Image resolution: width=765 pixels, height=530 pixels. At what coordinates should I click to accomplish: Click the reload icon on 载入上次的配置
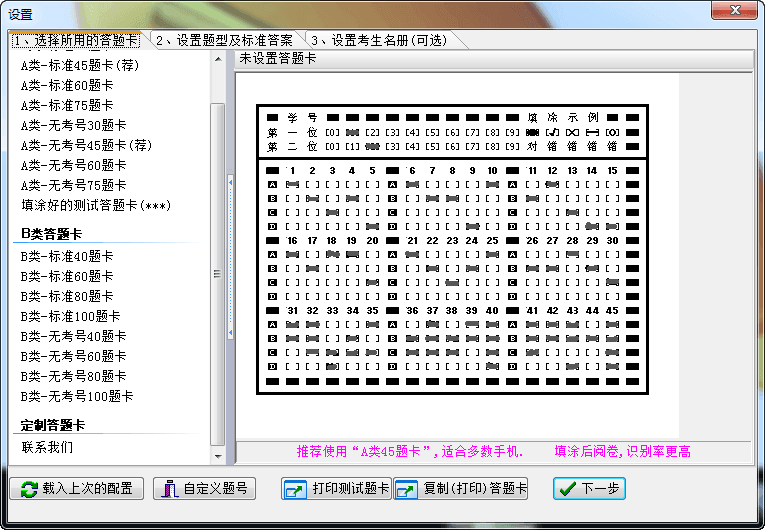[26, 489]
